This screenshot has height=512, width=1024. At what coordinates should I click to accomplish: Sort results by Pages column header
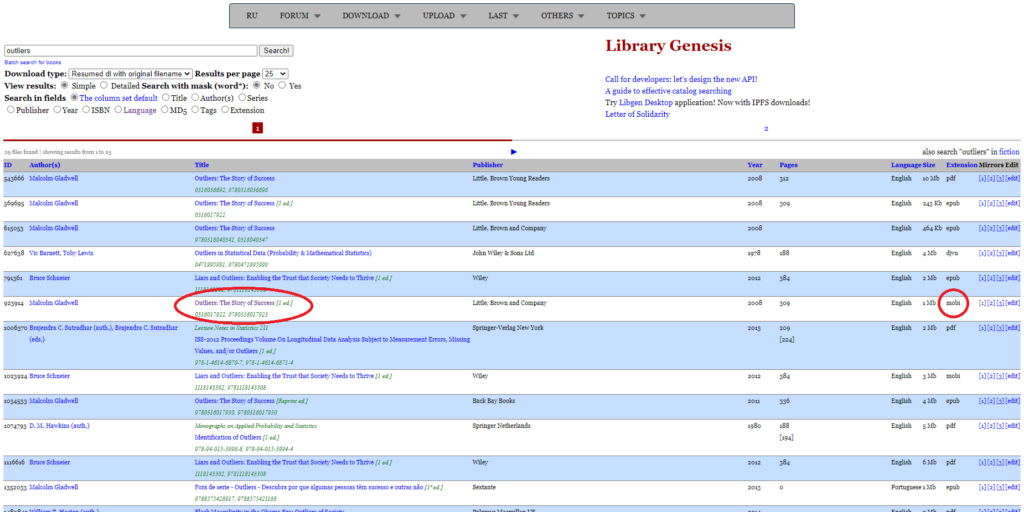[x=788, y=165]
